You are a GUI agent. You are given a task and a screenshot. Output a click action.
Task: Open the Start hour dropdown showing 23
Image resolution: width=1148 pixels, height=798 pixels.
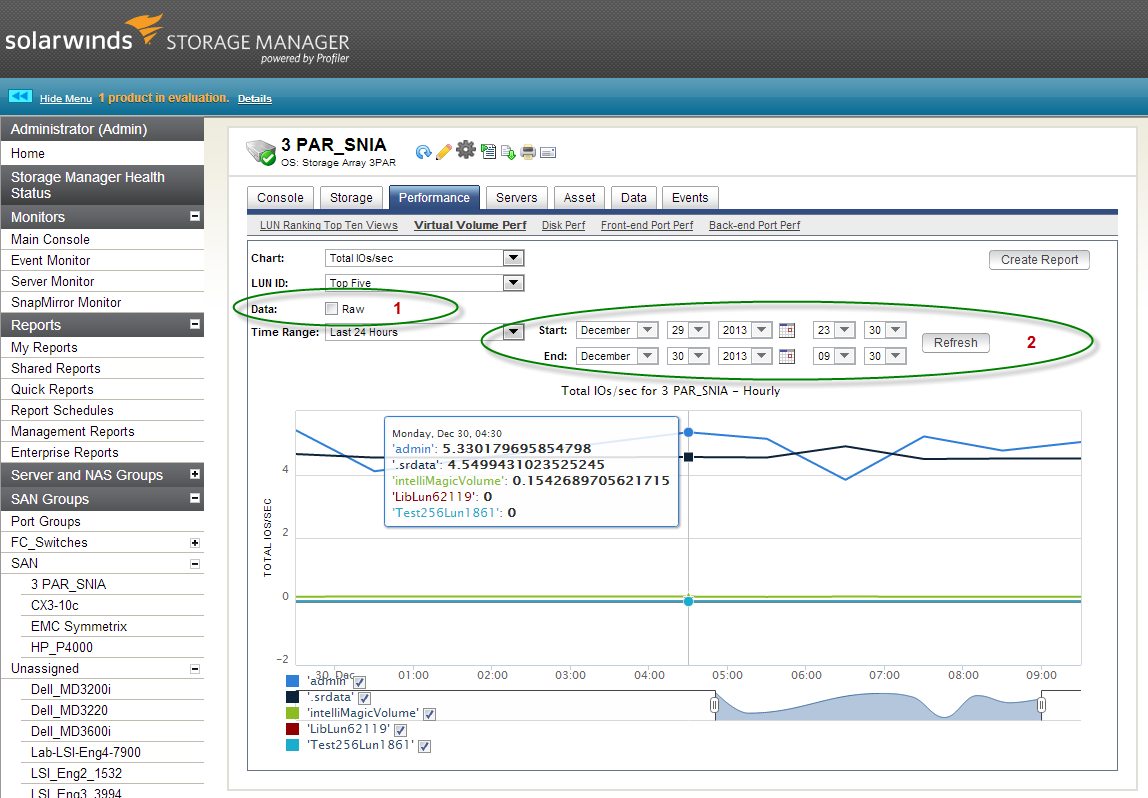click(845, 330)
